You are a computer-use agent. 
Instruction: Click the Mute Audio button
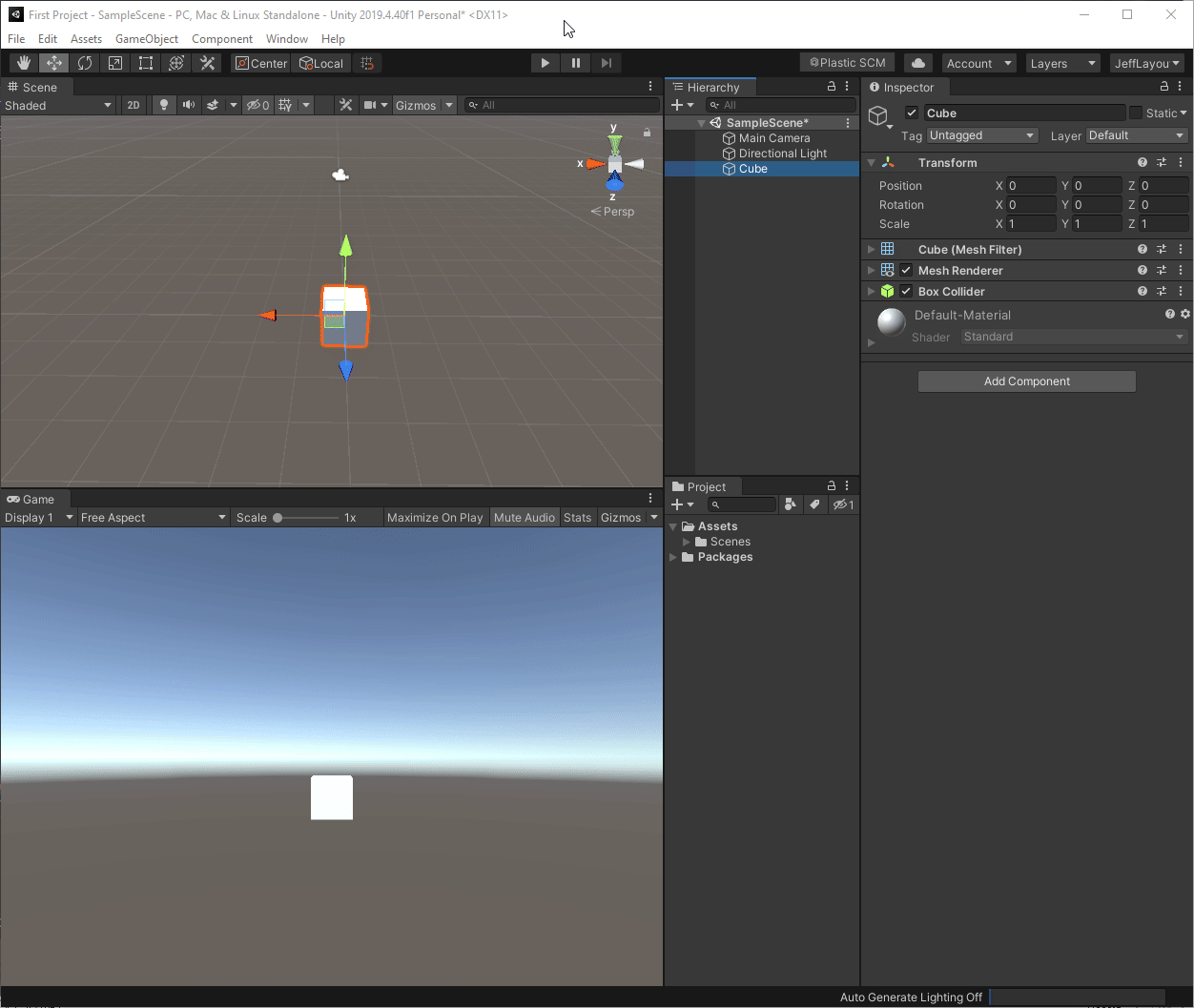(x=524, y=517)
